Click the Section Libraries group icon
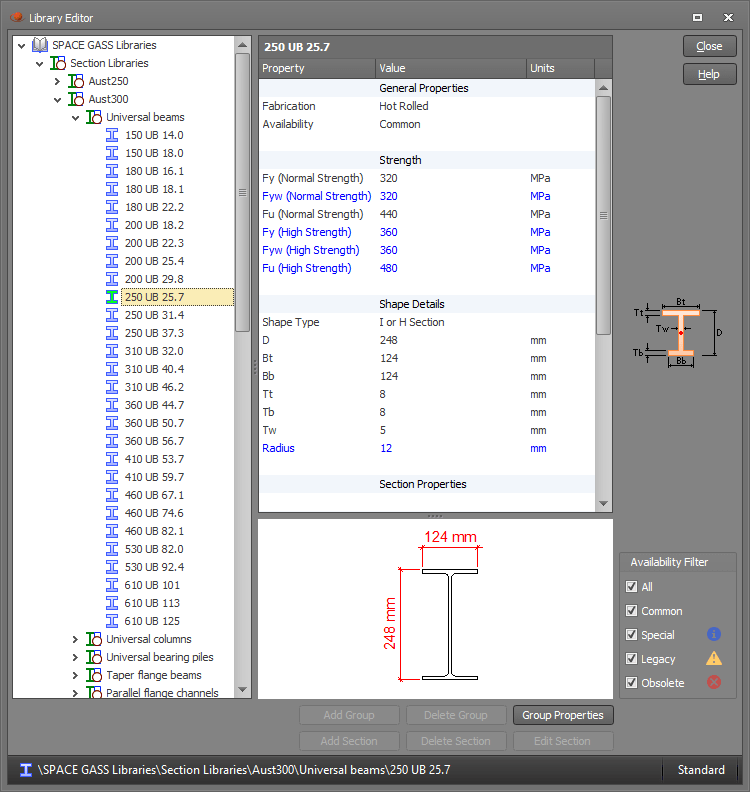Image resolution: width=750 pixels, height=792 pixels. click(x=58, y=63)
